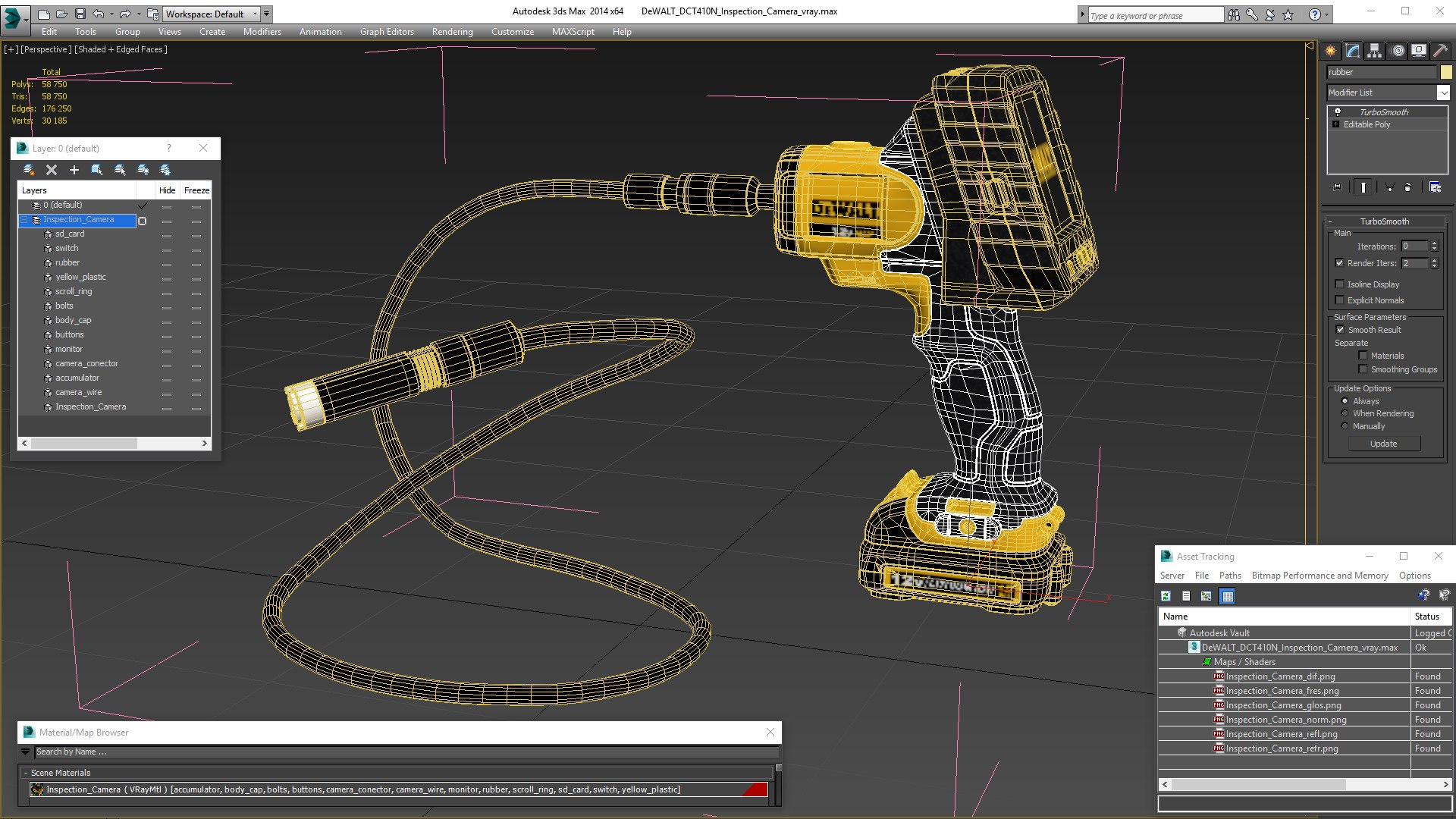Enable Separate by Smoothing Groups checkbox
The width and height of the screenshot is (1456, 819).
coord(1363,369)
